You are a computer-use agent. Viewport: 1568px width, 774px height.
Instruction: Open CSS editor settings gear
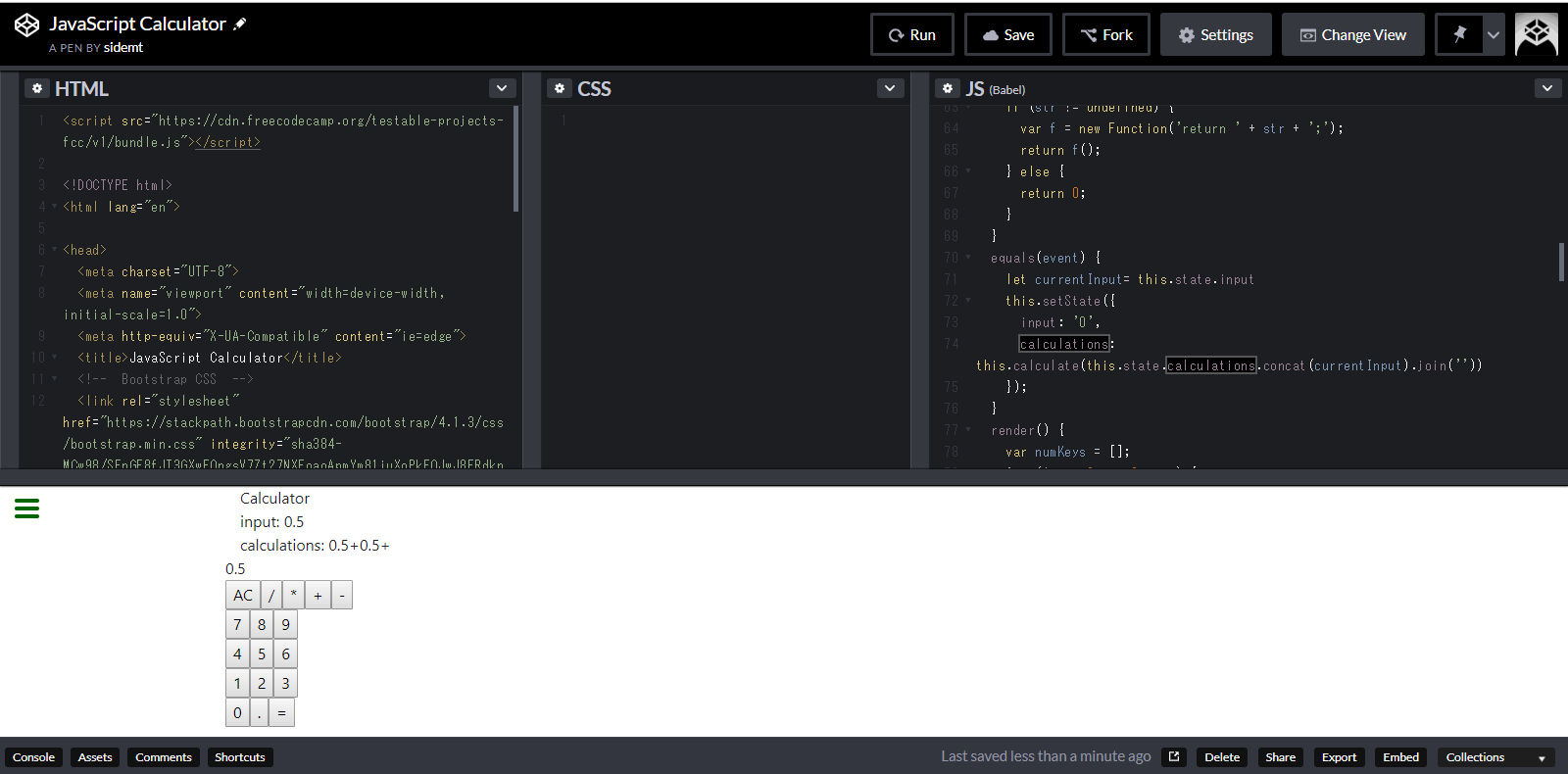tap(560, 88)
